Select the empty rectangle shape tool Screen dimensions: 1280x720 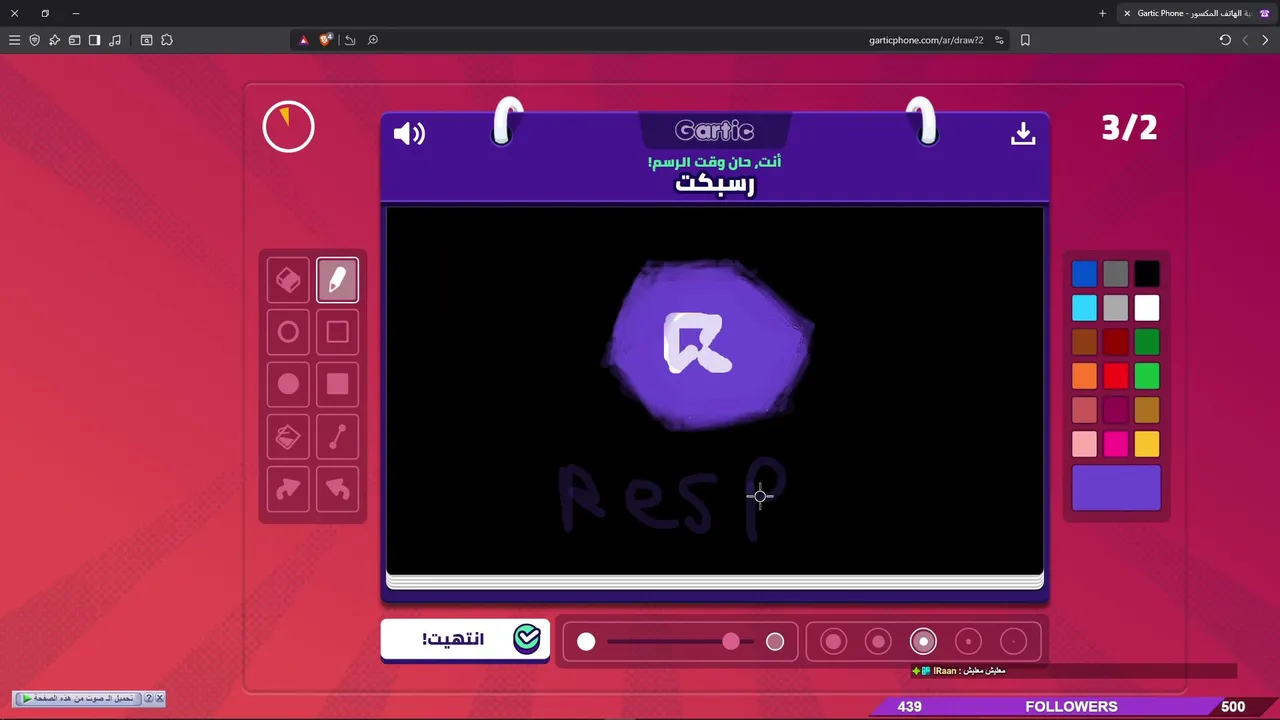337,332
